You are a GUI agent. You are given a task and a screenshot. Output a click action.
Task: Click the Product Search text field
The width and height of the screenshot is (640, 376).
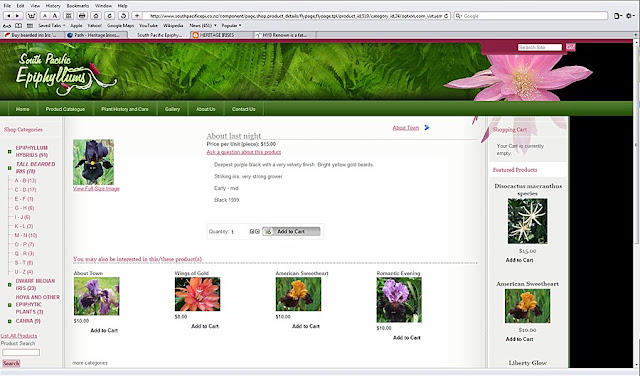pyautogui.click(x=21, y=352)
